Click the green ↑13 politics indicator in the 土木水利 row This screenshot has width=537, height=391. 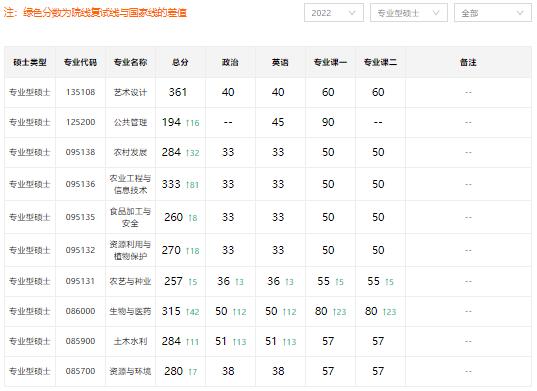tap(239, 342)
